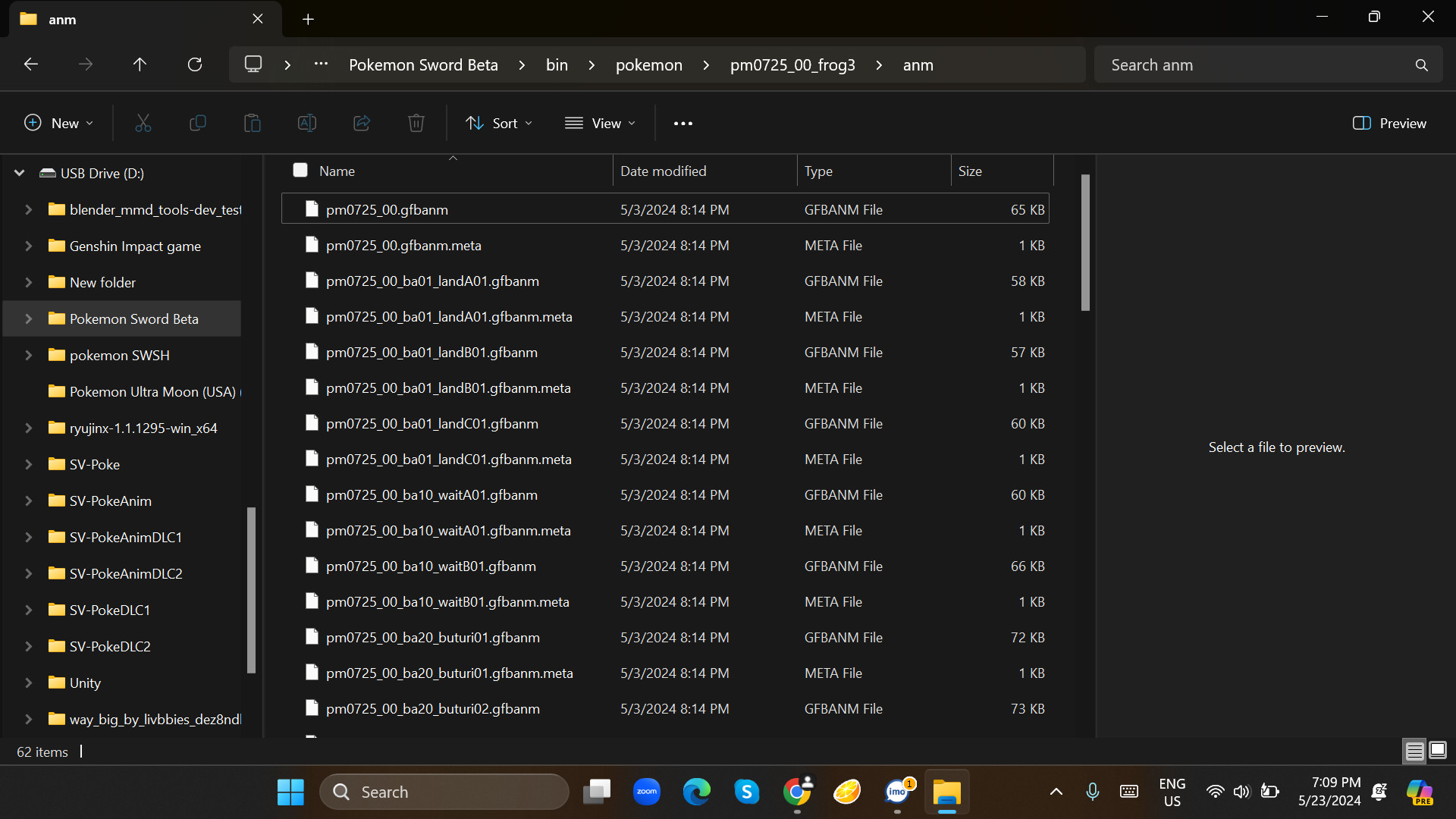Click the New button

(x=59, y=123)
